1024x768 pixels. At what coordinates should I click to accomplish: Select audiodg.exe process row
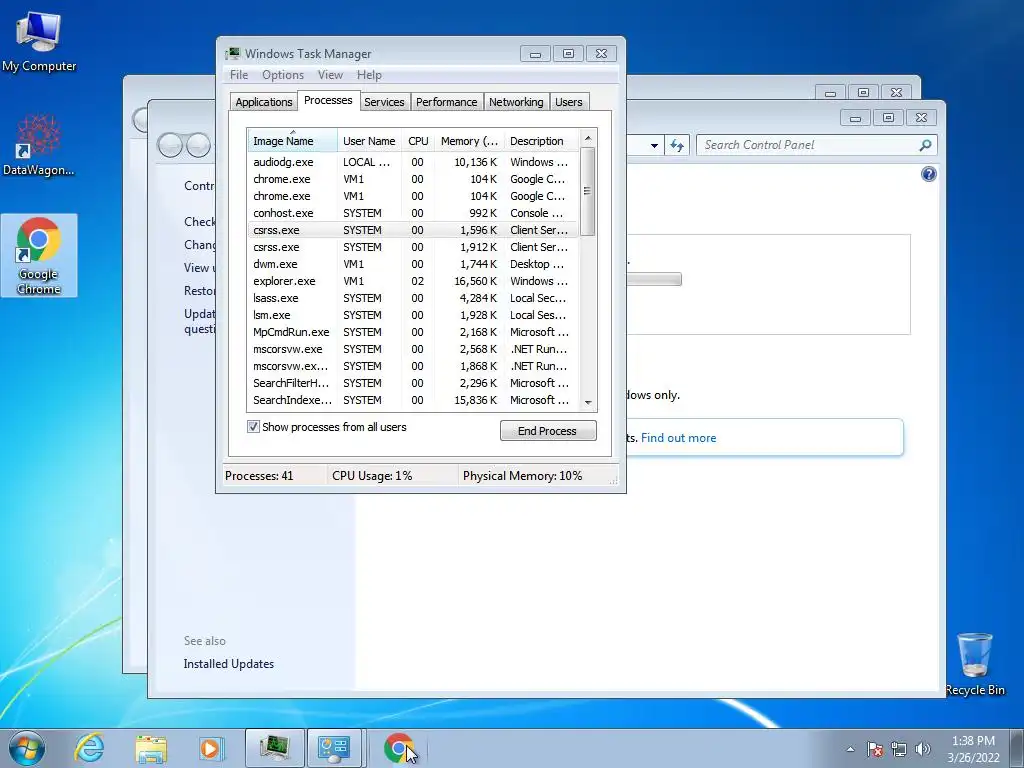[x=413, y=162]
